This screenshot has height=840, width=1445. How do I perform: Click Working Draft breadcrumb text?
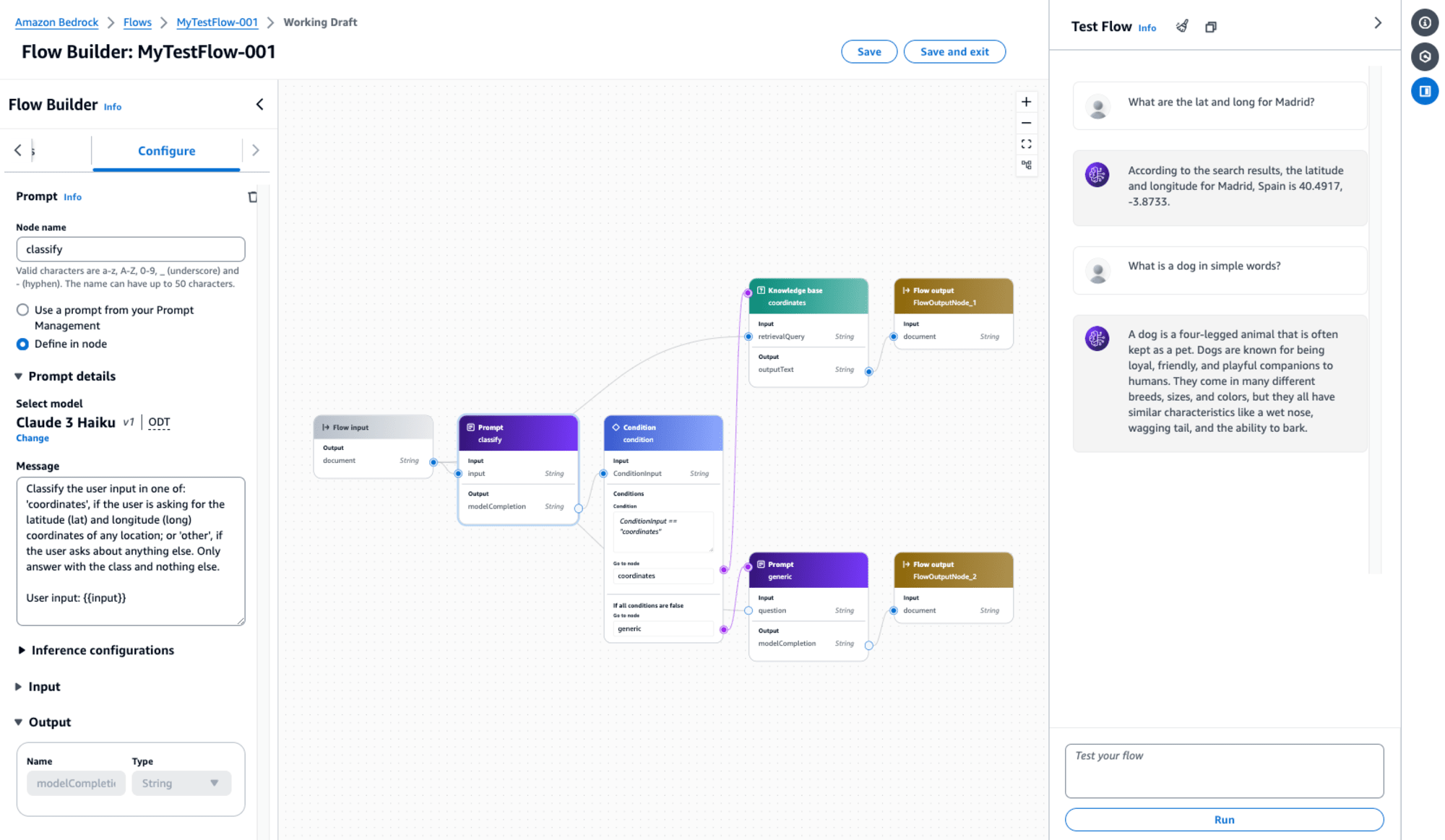click(x=320, y=22)
